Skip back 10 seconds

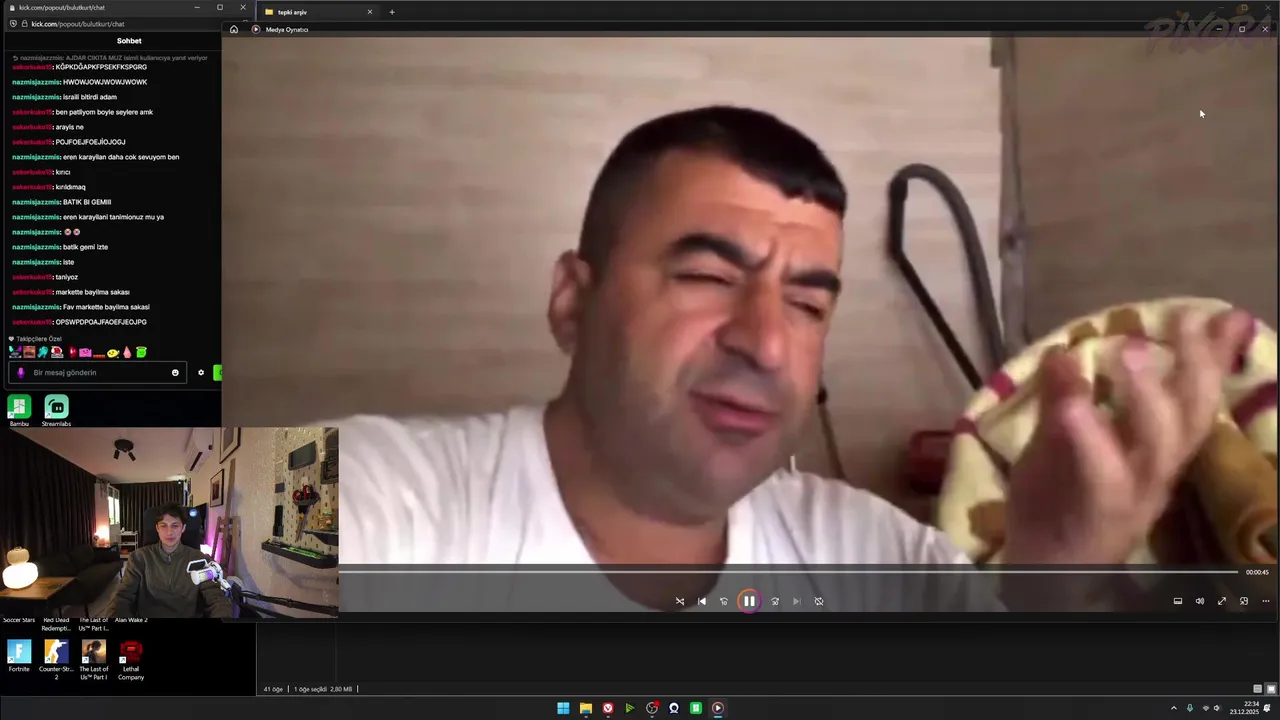click(724, 601)
